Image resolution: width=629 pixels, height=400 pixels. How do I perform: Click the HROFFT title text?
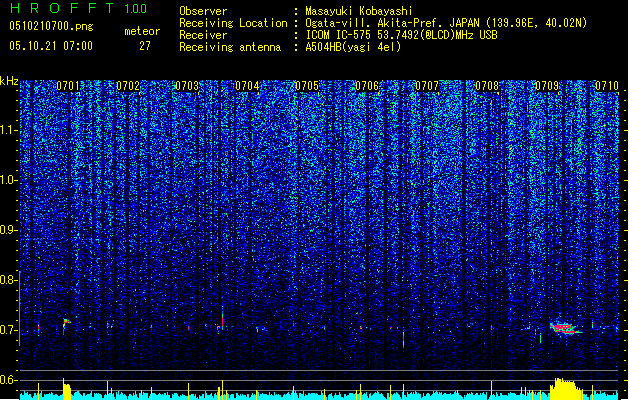point(62,8)
